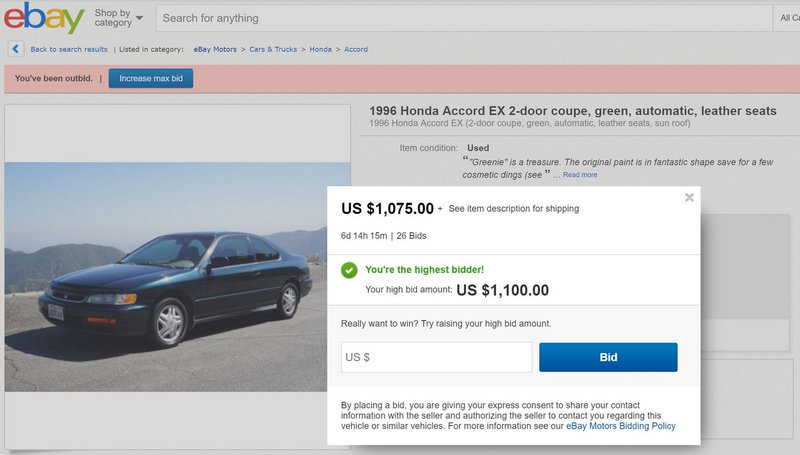Click the US $ bid amount field
800x455 pixels.
(x=436, y=357)
